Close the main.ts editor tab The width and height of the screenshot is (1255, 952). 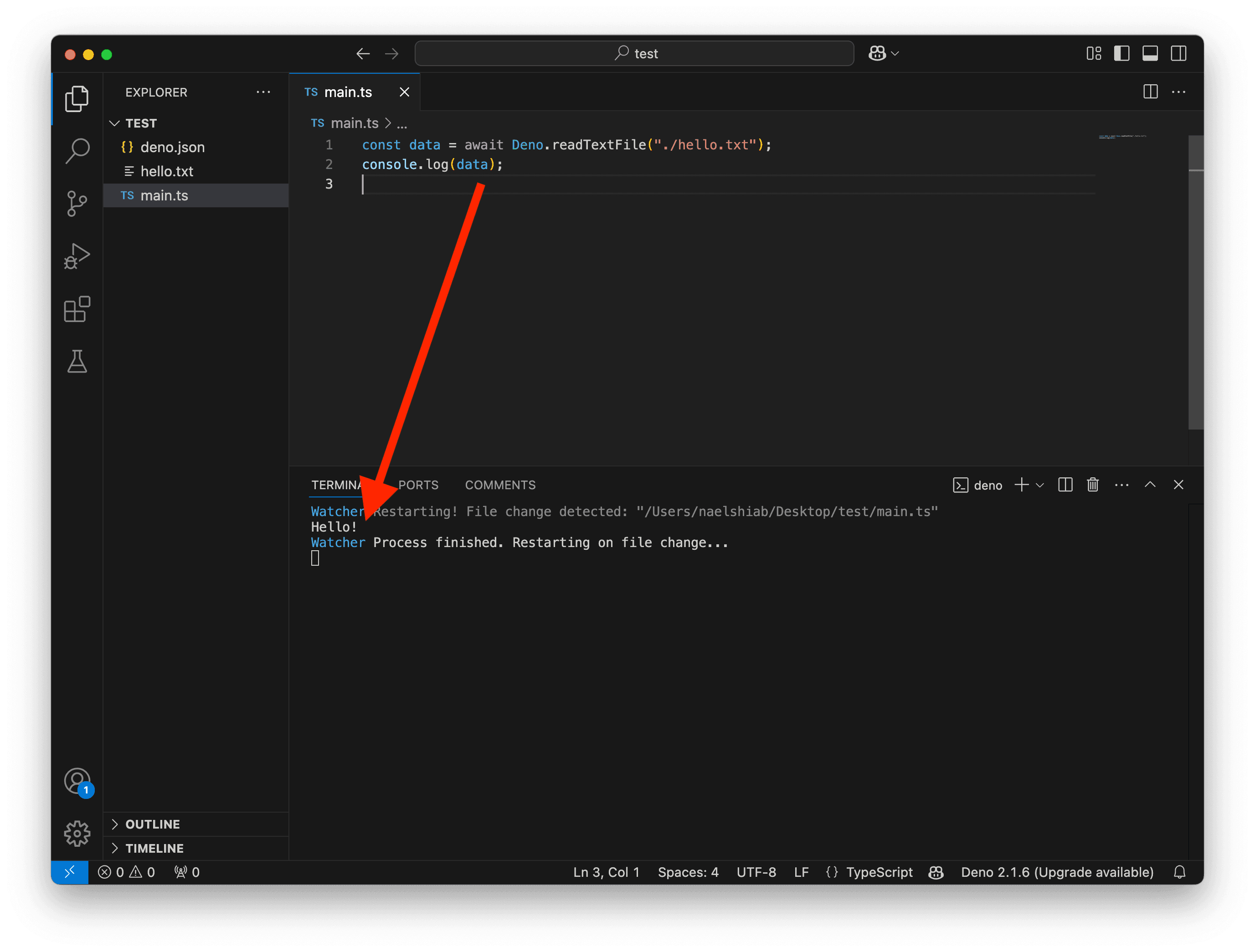point(404,92)
